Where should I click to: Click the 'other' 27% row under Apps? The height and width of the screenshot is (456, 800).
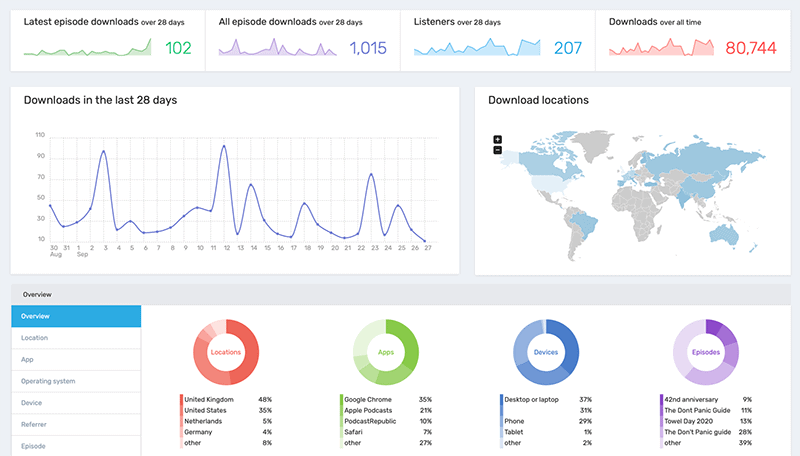pos(386,443)
